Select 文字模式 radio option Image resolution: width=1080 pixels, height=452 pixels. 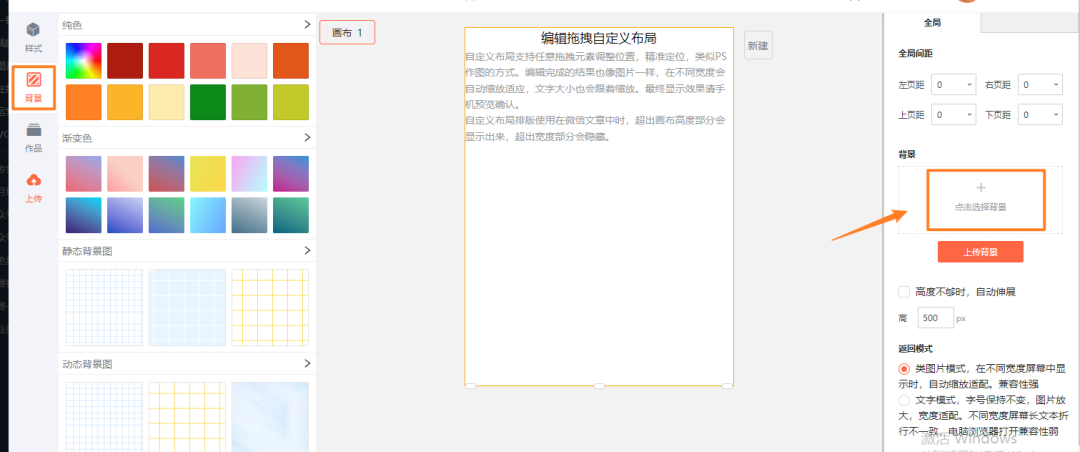click(x=904, y=400)
